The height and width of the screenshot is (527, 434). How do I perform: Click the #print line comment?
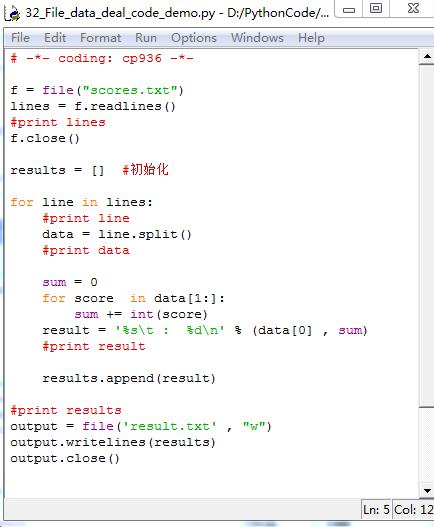(86, 218)
